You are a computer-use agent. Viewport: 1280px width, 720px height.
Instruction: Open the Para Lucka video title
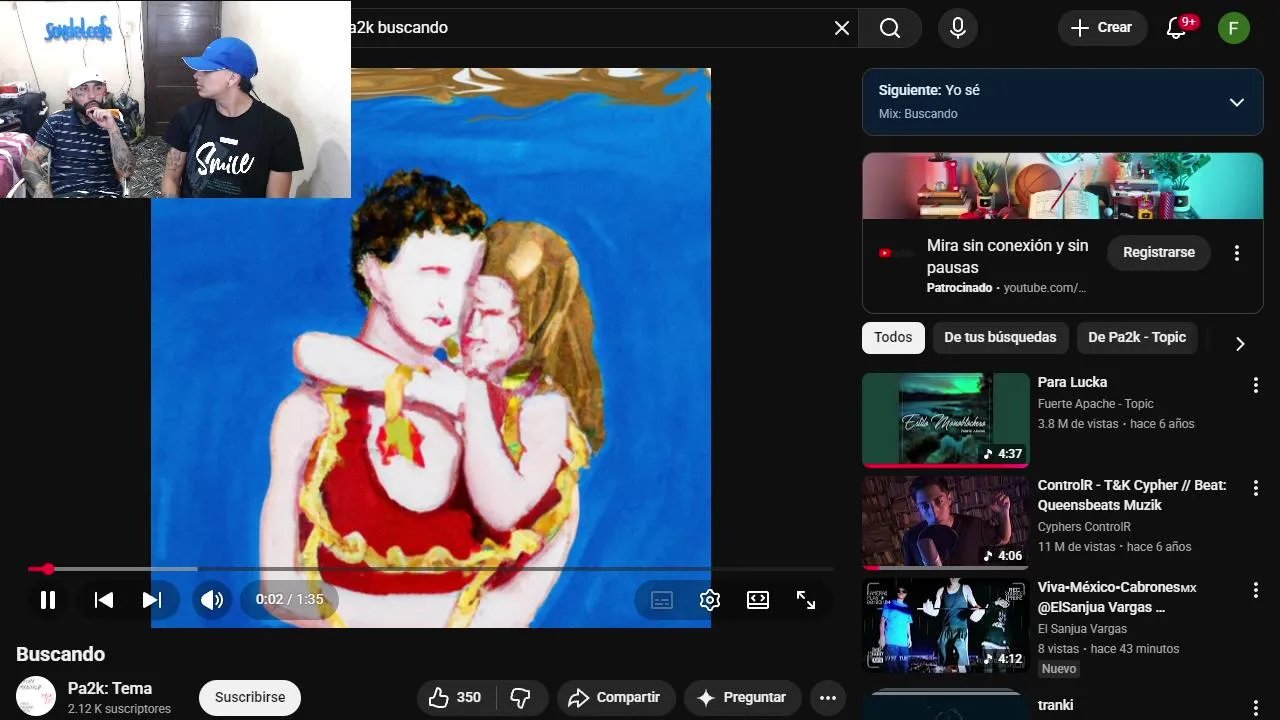pos(1072,382)
